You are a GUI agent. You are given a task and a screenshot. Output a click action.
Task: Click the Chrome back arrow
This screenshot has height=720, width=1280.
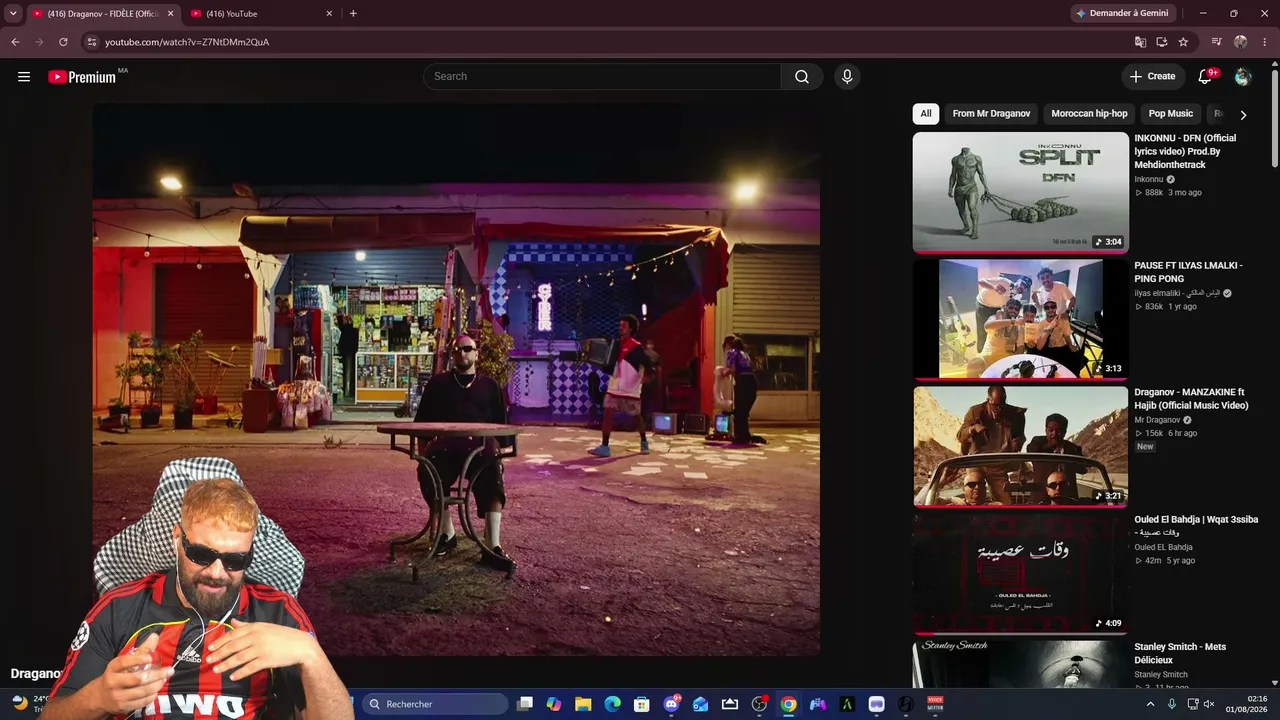pyautogui.click(x=15, y=42)
